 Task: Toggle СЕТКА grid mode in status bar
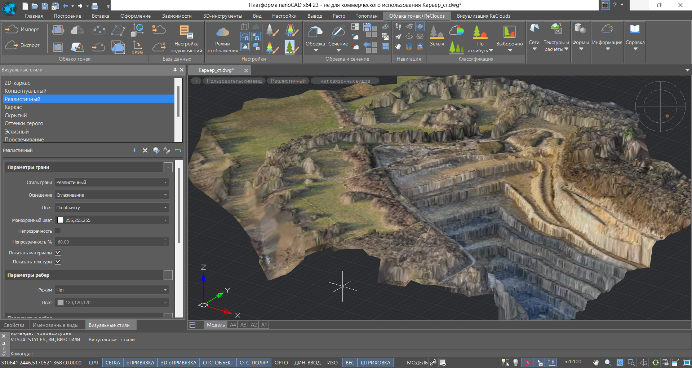tap(113, 362)
